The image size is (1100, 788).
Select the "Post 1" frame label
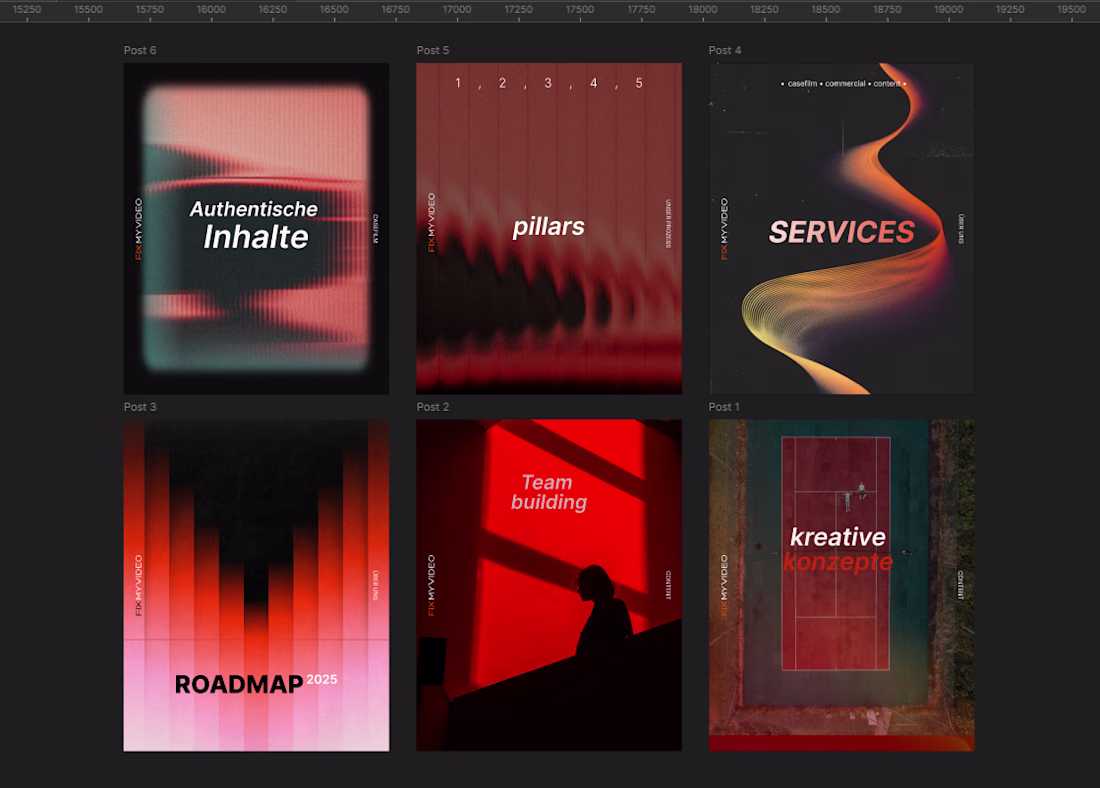coord(724,407)
